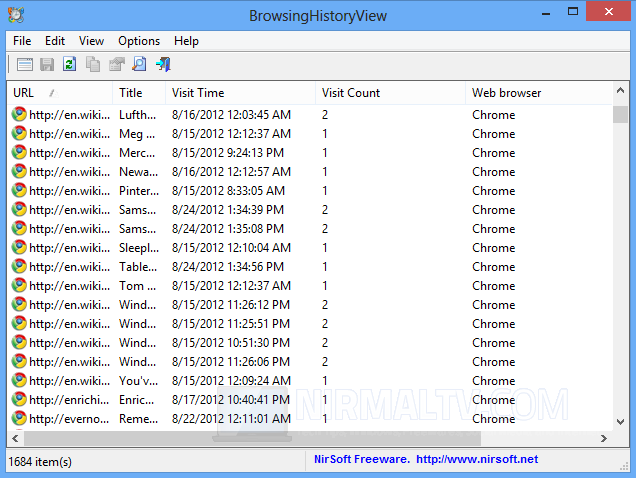Click the horizontal scrollbar left arrow
This screenshot has height=478, width=636.
pyautogui.click(x=15, y=439)
